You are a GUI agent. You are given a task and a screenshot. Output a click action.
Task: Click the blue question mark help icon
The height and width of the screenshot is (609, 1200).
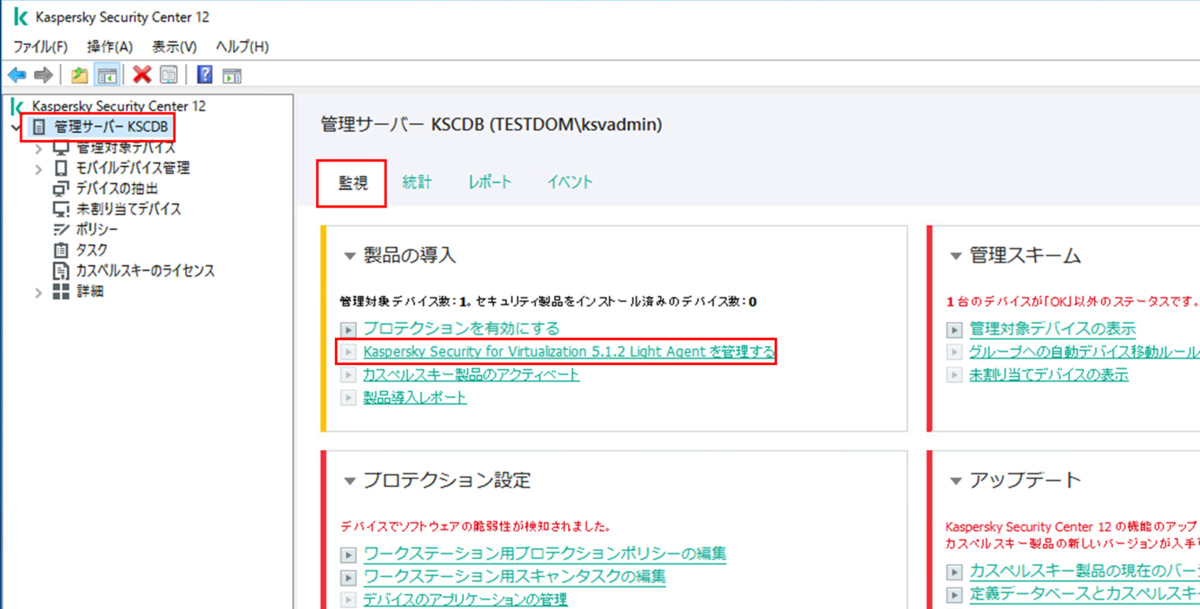pyautogui.click(x=205, y=75)
